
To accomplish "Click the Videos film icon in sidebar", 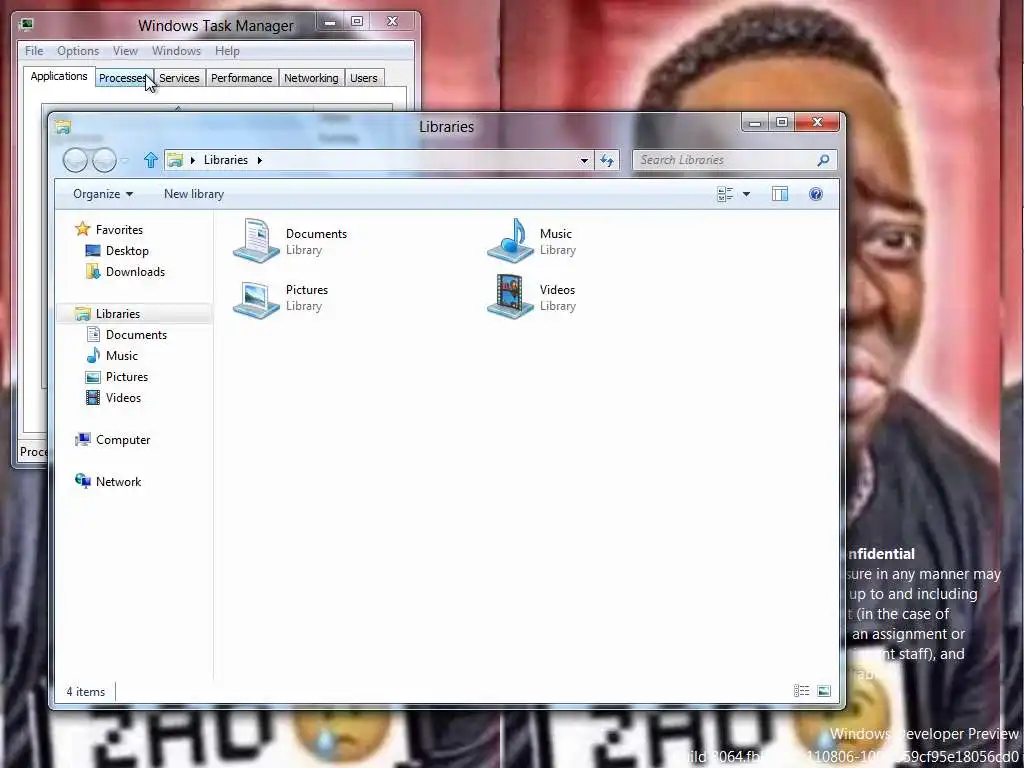I will 93,398.
